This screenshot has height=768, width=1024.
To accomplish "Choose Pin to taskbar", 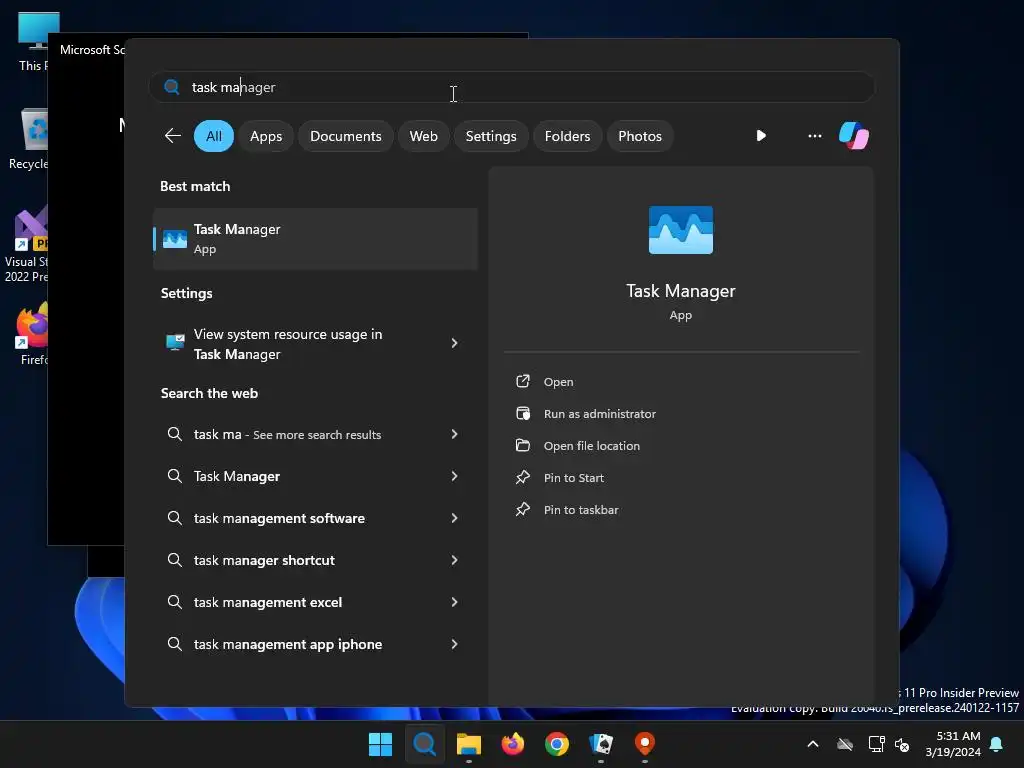I will [x=581, y=510].
